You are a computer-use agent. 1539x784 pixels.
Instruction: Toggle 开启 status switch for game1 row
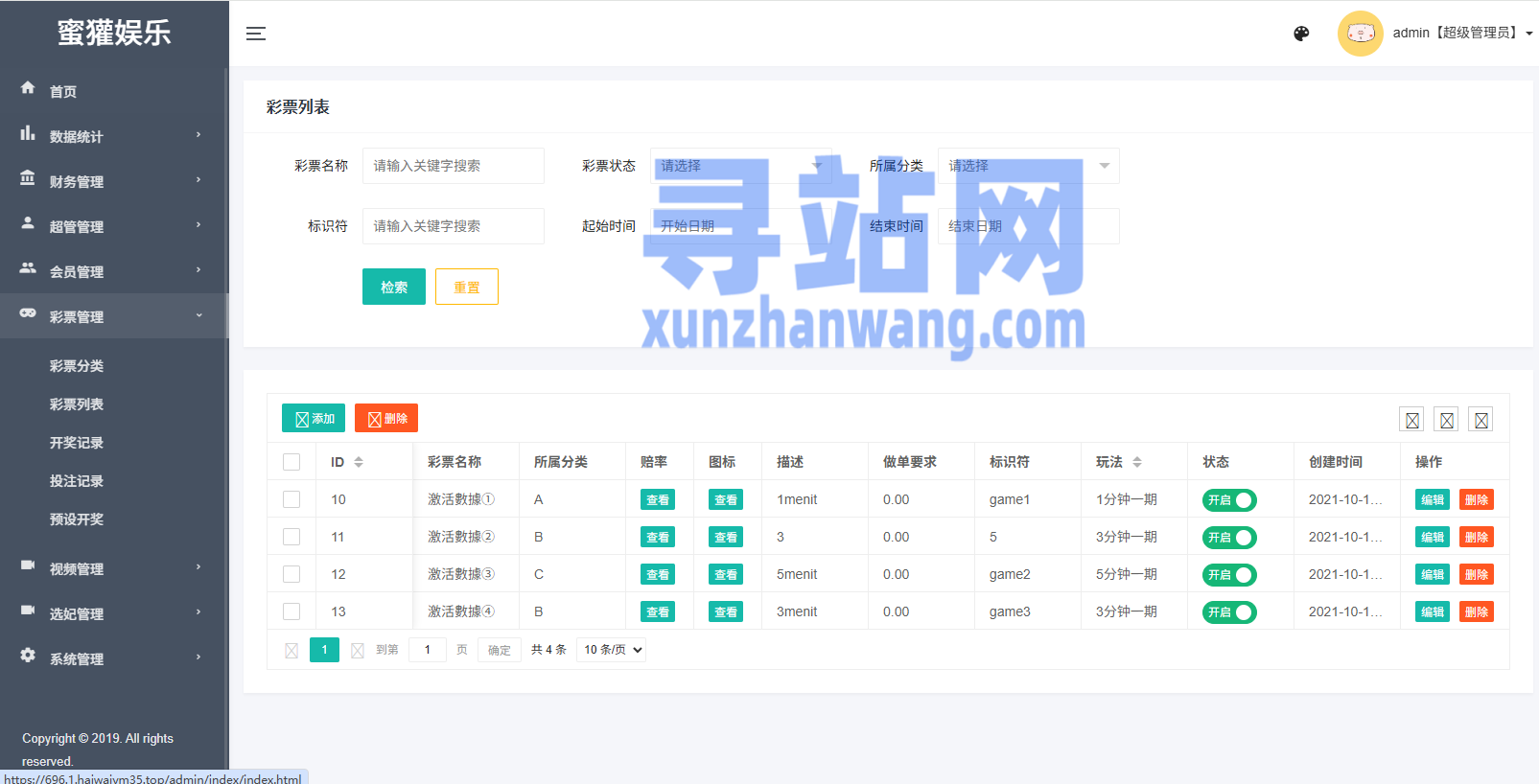(x=1228, y=500)
